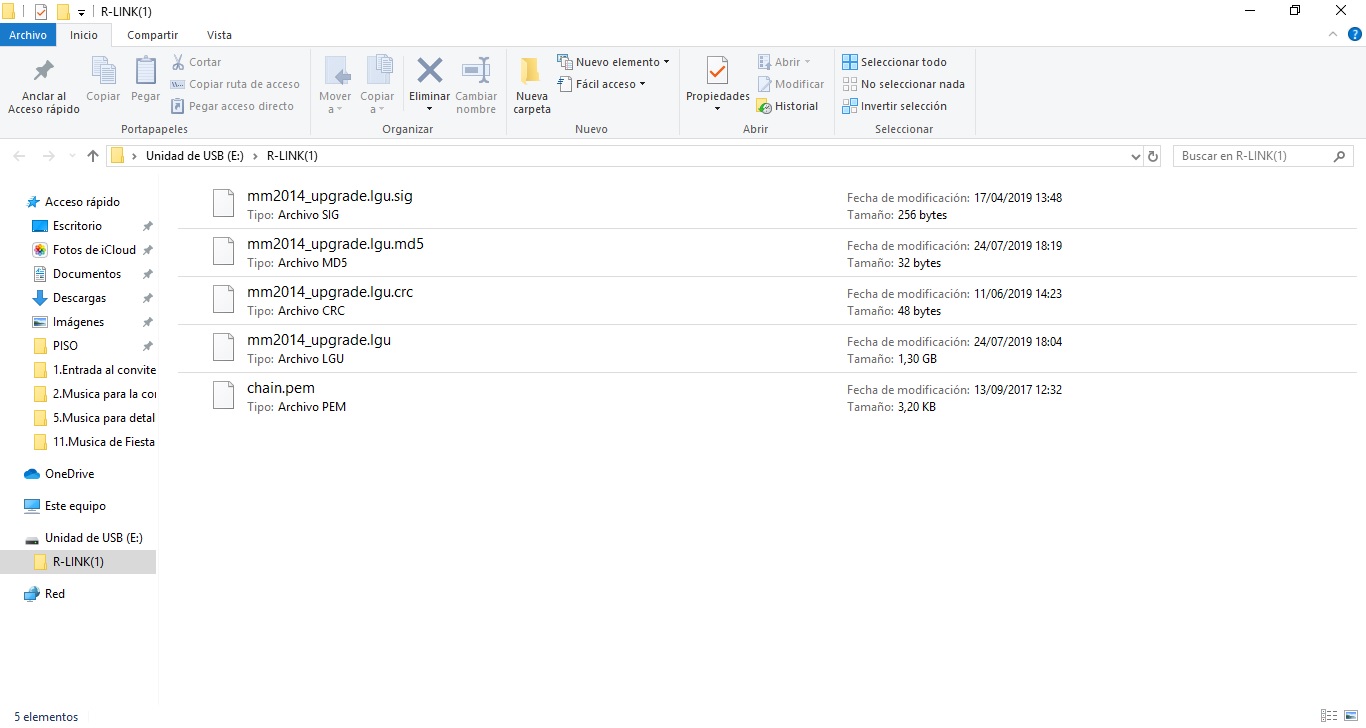Click in the Buscar en R-LINK(1) search box

(1263, 156)
